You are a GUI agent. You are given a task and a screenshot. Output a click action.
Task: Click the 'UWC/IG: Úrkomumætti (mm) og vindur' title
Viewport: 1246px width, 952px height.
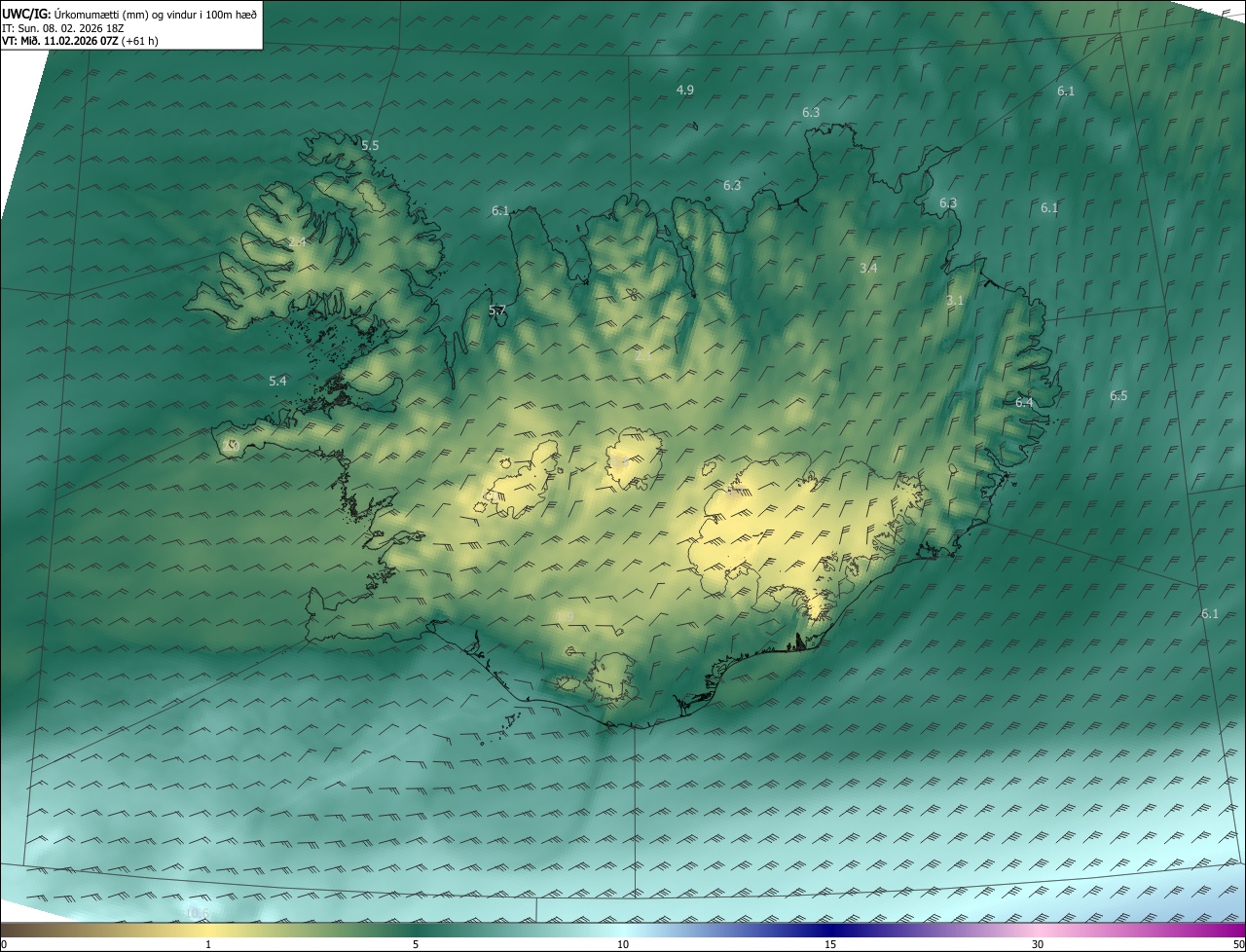129,14
